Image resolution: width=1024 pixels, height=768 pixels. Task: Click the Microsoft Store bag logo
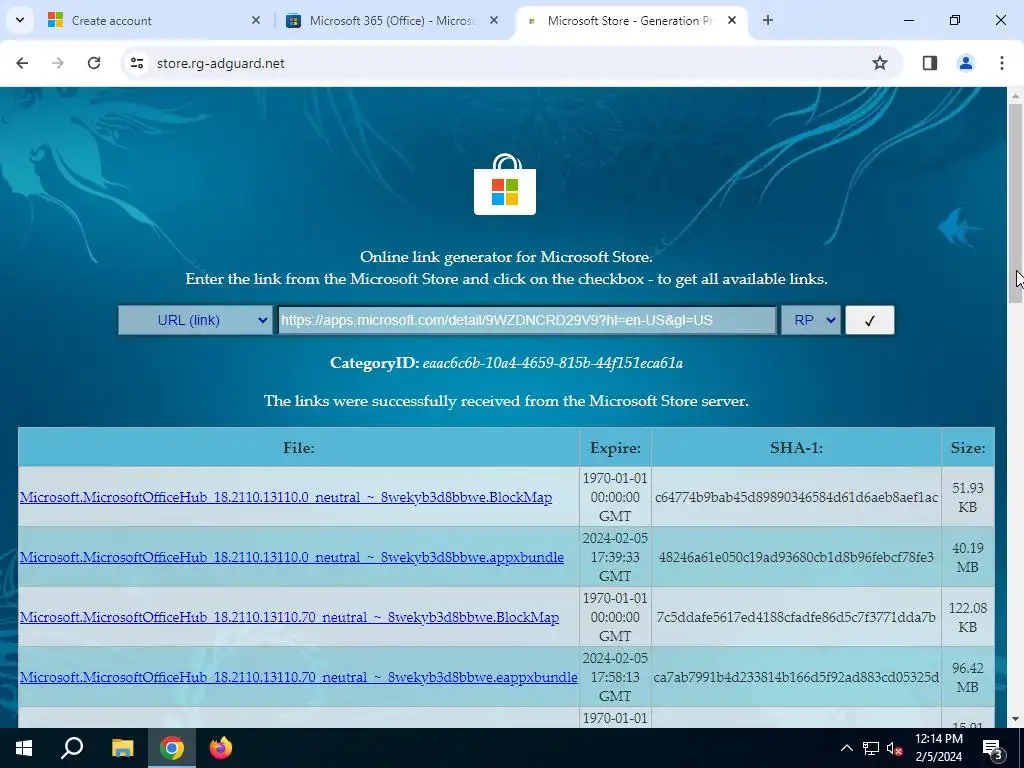point(505,185)
